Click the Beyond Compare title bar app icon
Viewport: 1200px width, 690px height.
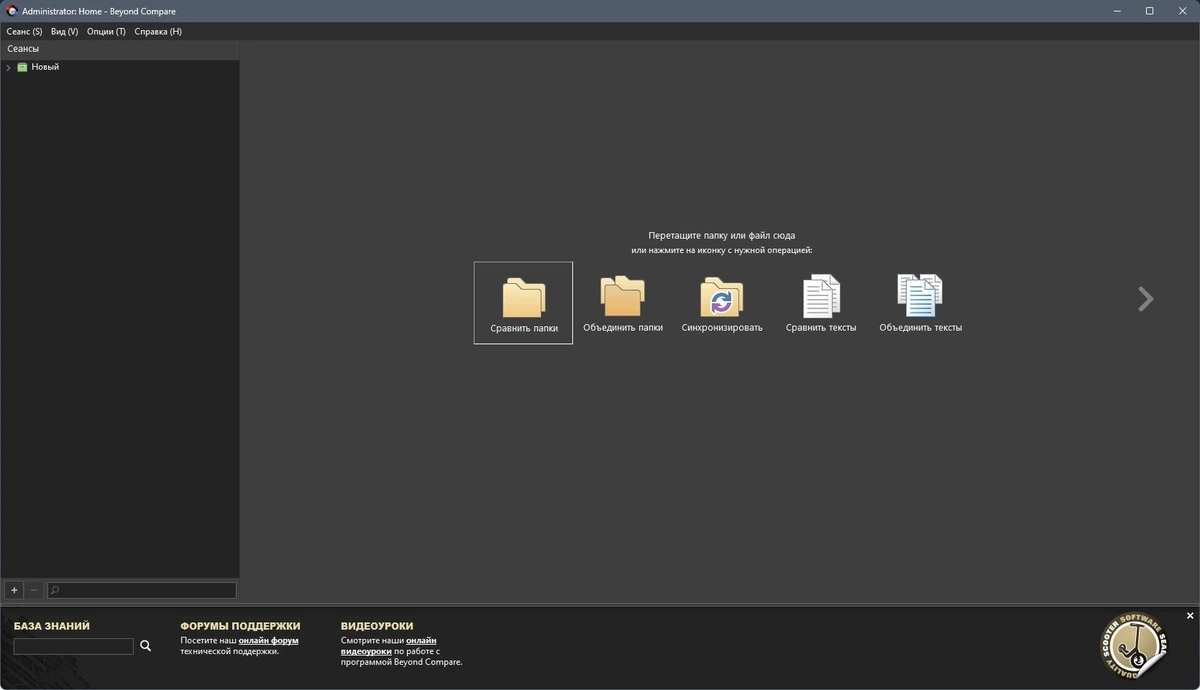tap(11, 11)
